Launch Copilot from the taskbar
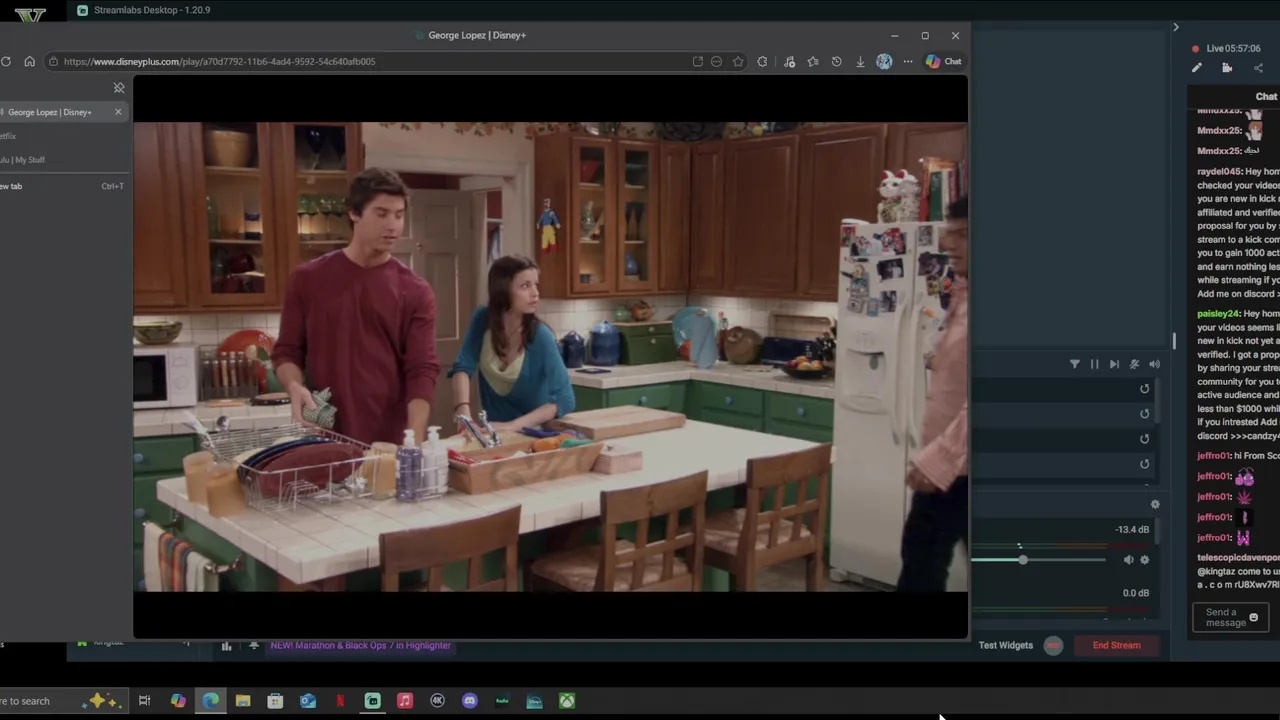The image size is (1280, 720). pyautogui.click(x=178, y=701)
